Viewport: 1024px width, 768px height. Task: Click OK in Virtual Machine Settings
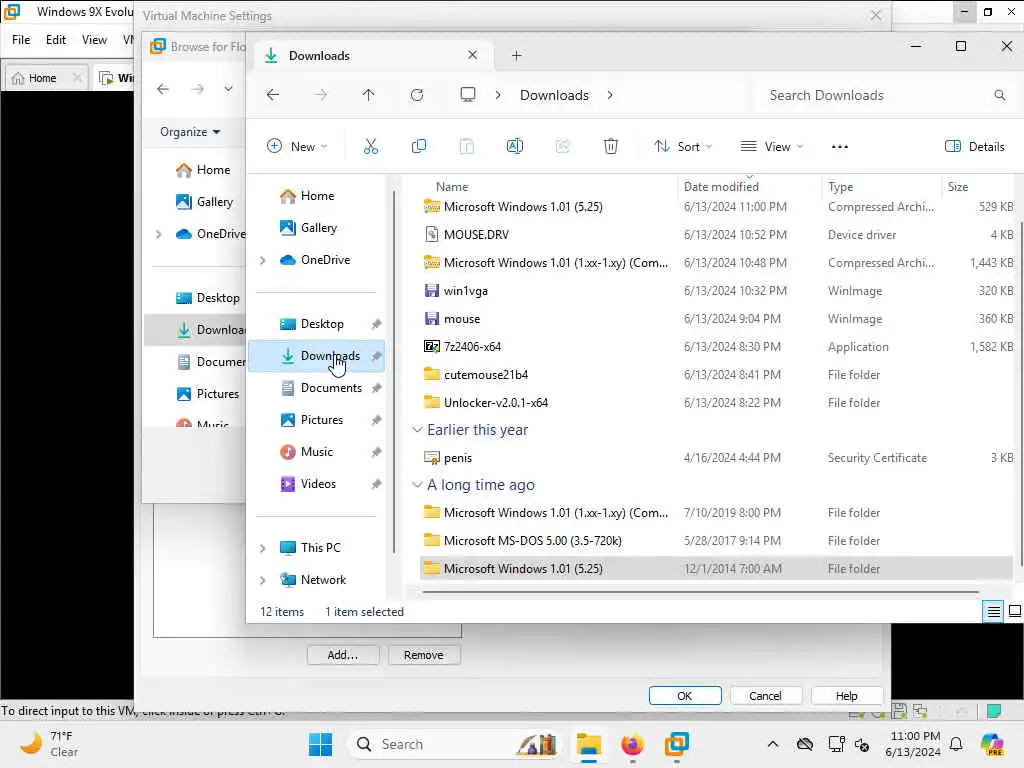(684, 696)
